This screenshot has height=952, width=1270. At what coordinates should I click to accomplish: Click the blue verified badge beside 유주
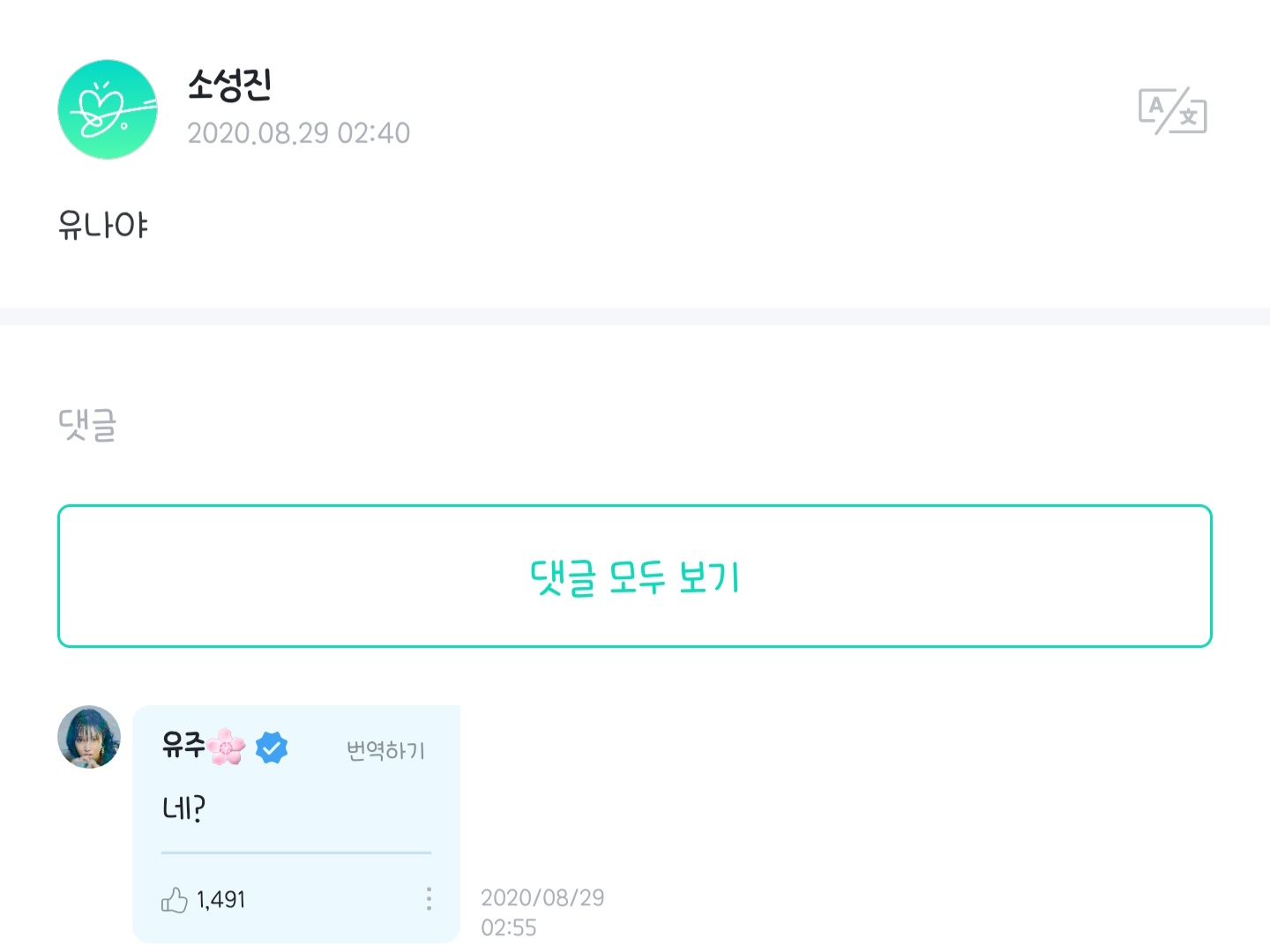272,747
